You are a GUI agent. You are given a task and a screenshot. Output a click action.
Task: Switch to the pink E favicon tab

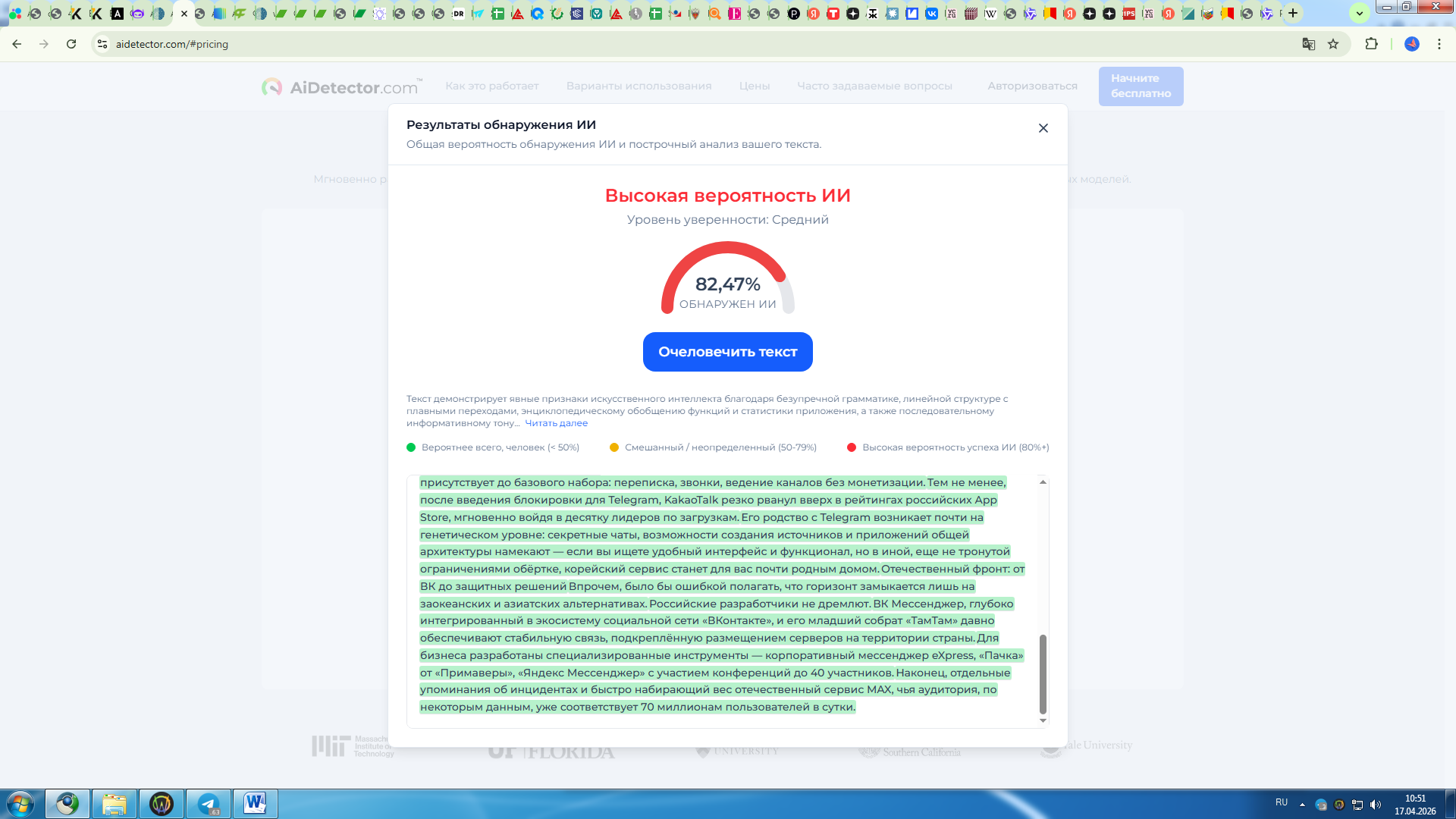(734, 14)
